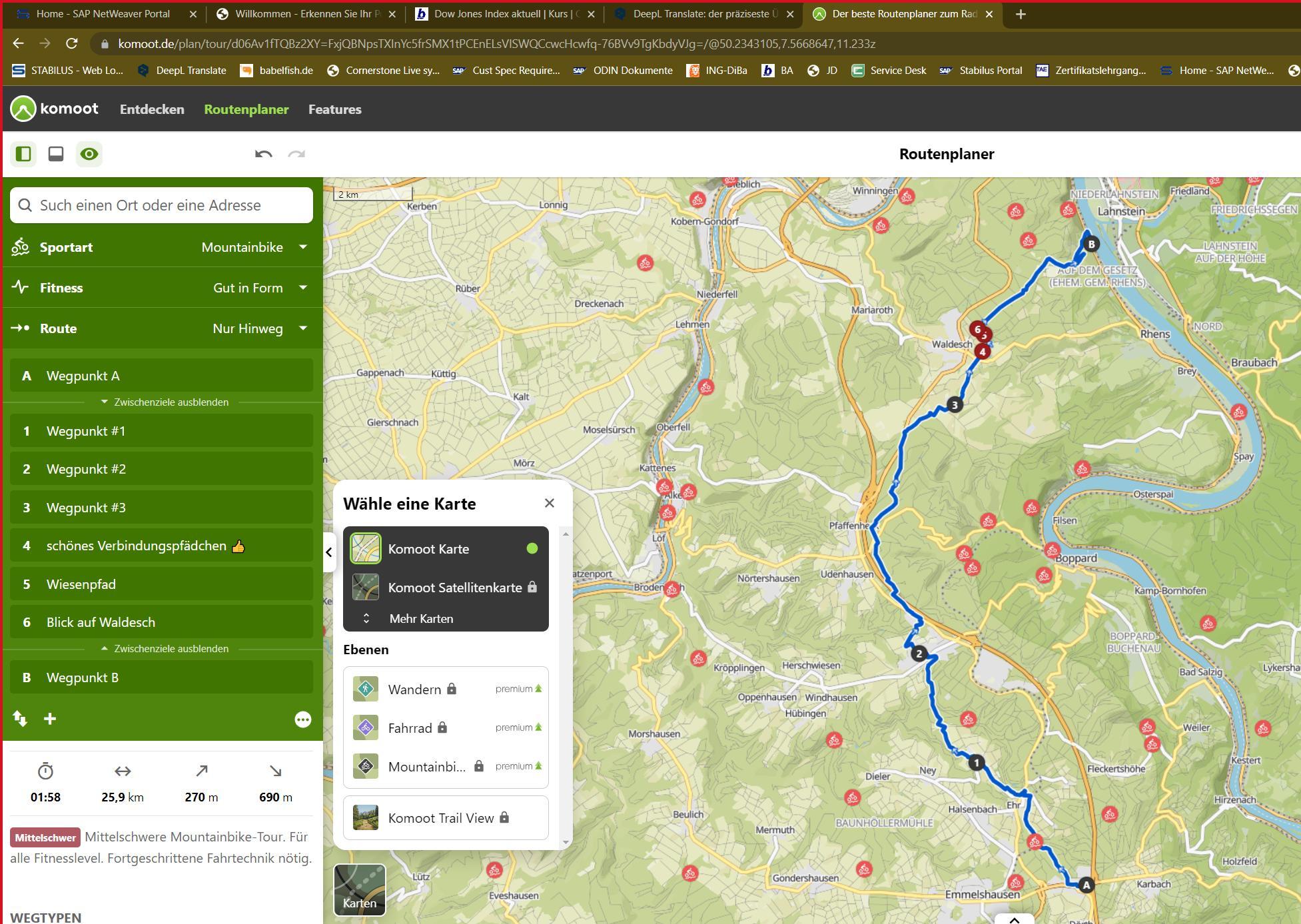
Task: Select Wegpunkt B in the list
Action: (x=161, y=678)
